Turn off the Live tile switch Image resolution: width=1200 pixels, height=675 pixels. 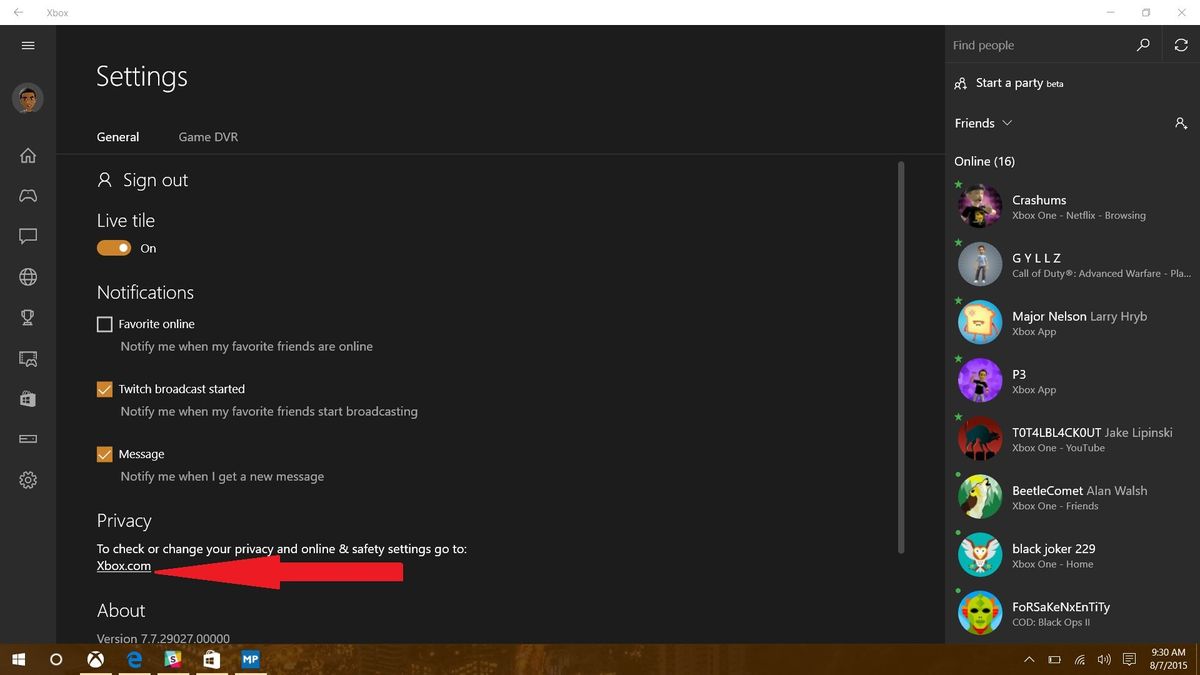click(114, 247)
